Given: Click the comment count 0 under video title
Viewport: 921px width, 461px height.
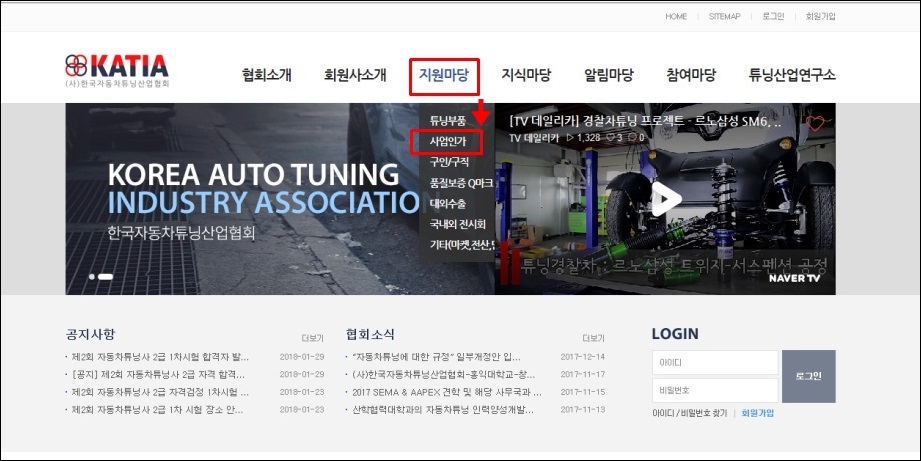Looking at the screenshot, I should pyautogui.click(x=636, y=137).
